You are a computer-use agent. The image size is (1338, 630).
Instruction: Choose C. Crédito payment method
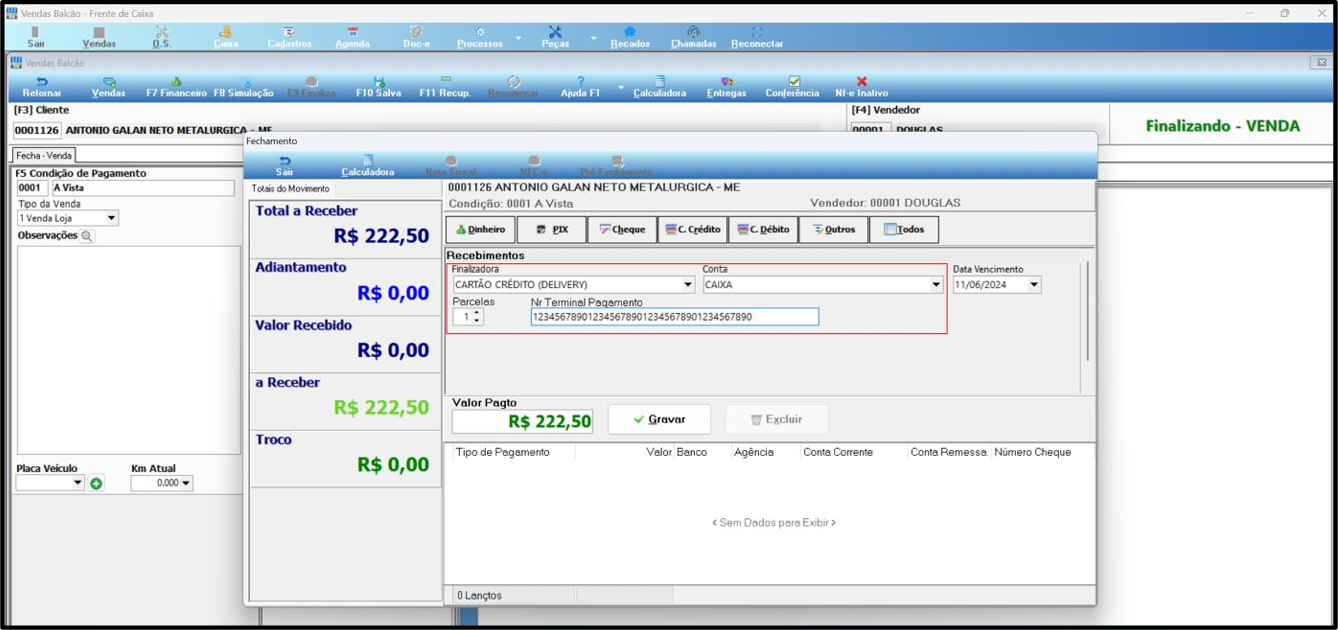point(693,230)
